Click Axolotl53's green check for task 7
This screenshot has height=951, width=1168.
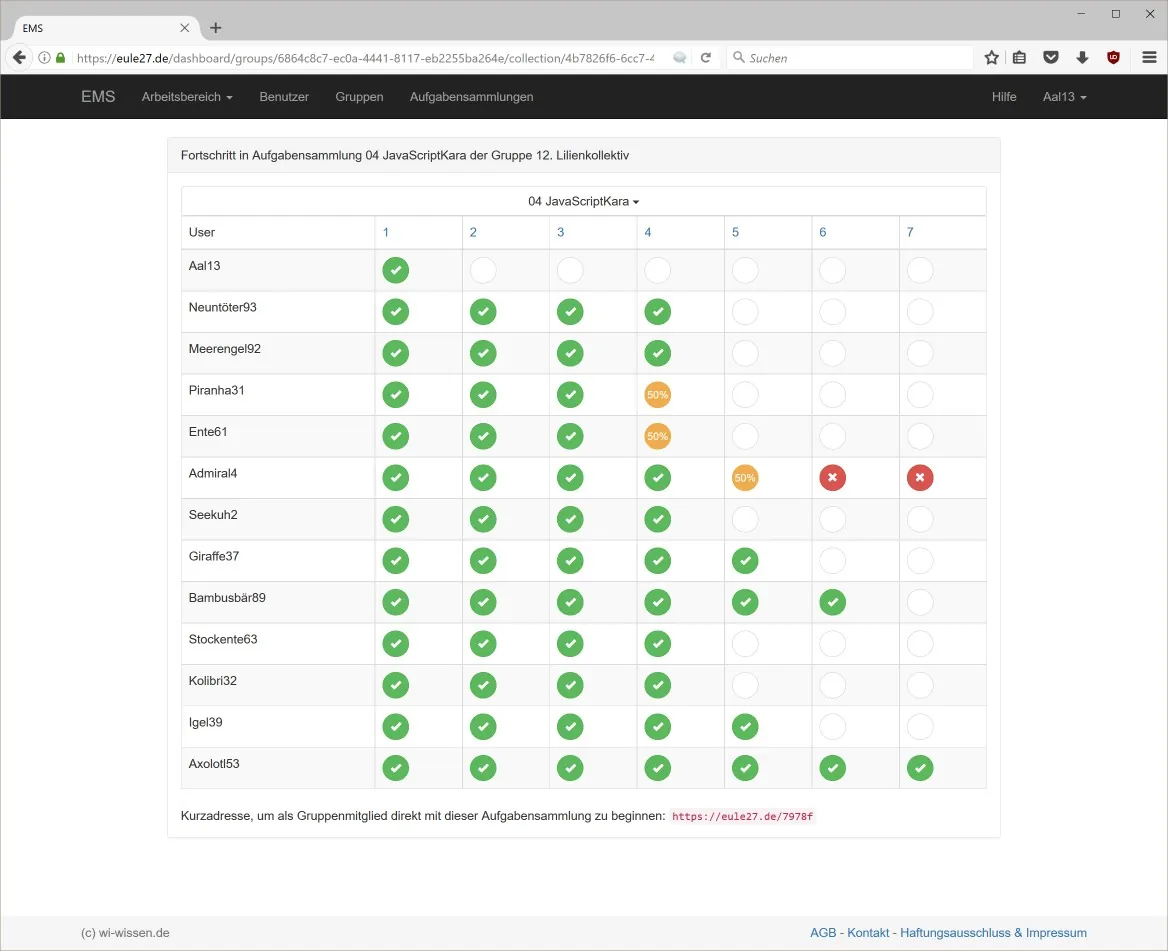pyautogui.click(x=920, y=768)
